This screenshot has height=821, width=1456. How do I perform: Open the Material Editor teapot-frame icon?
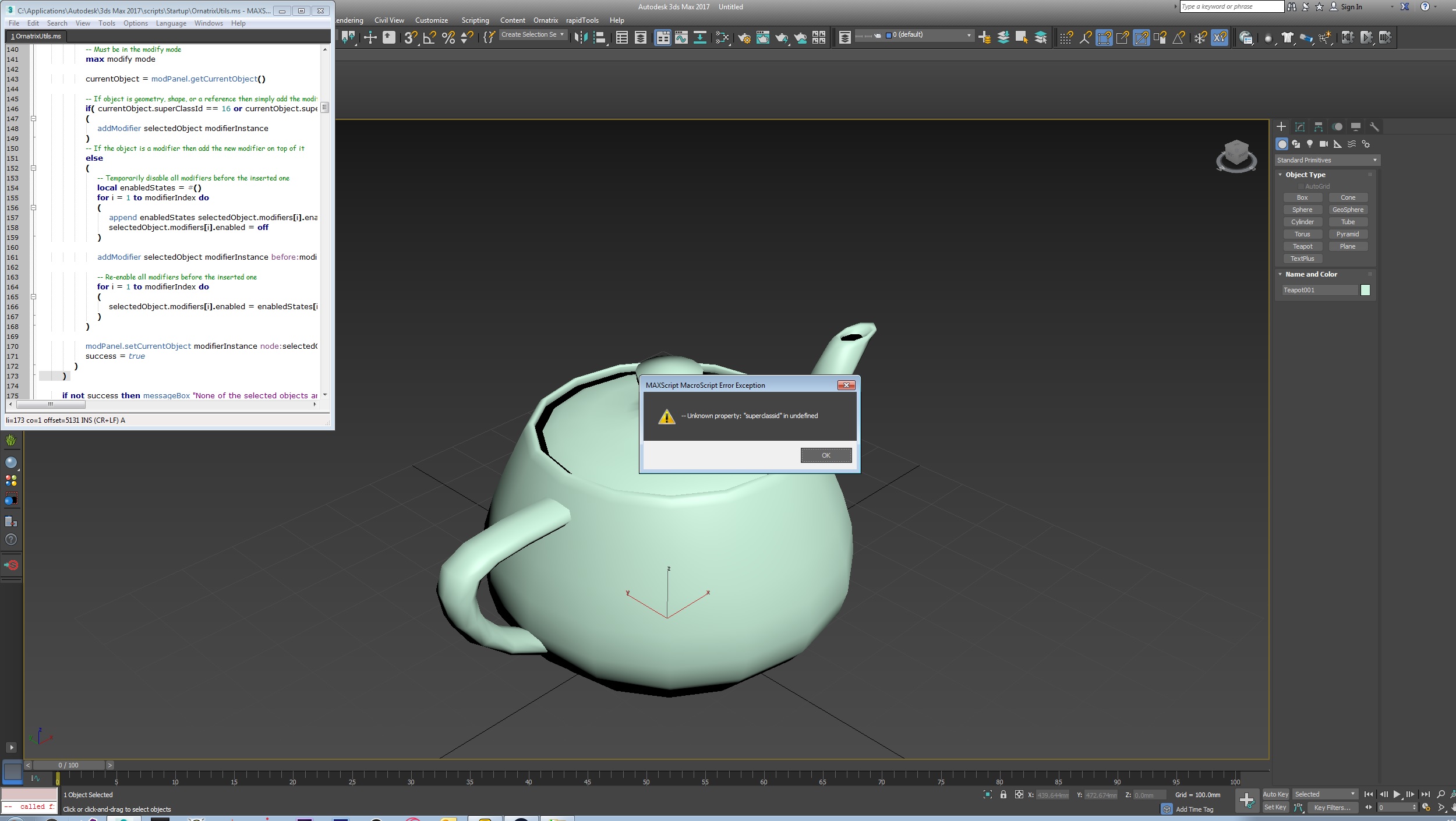click(762, 38)
